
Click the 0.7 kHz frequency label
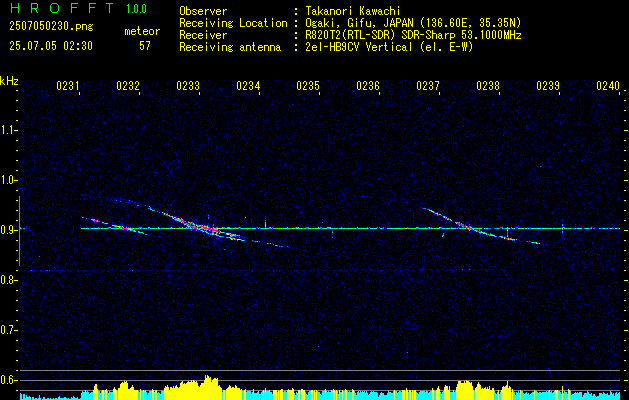pos(8,330)
